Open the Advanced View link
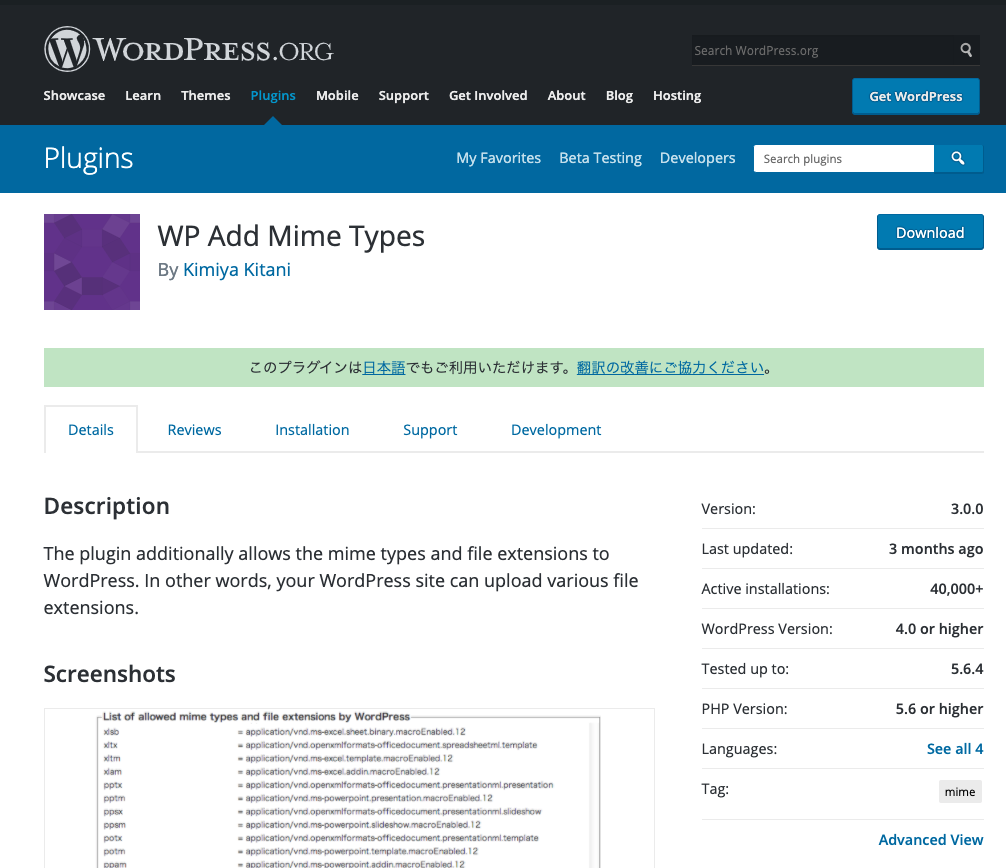Viewport: 1006px width, 868px height. 930,840
